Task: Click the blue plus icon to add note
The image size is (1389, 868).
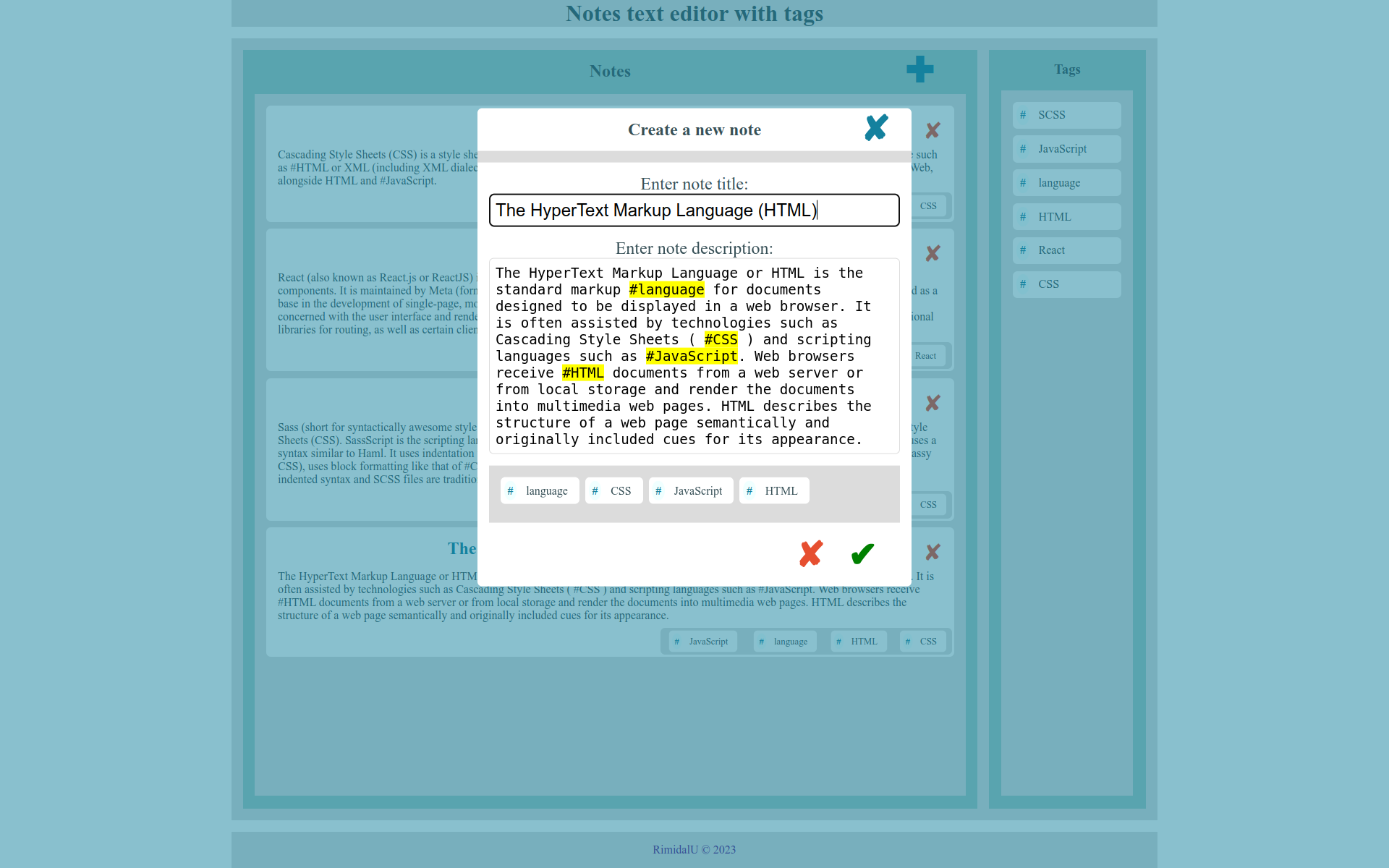Action: click(x=919, y=69)
